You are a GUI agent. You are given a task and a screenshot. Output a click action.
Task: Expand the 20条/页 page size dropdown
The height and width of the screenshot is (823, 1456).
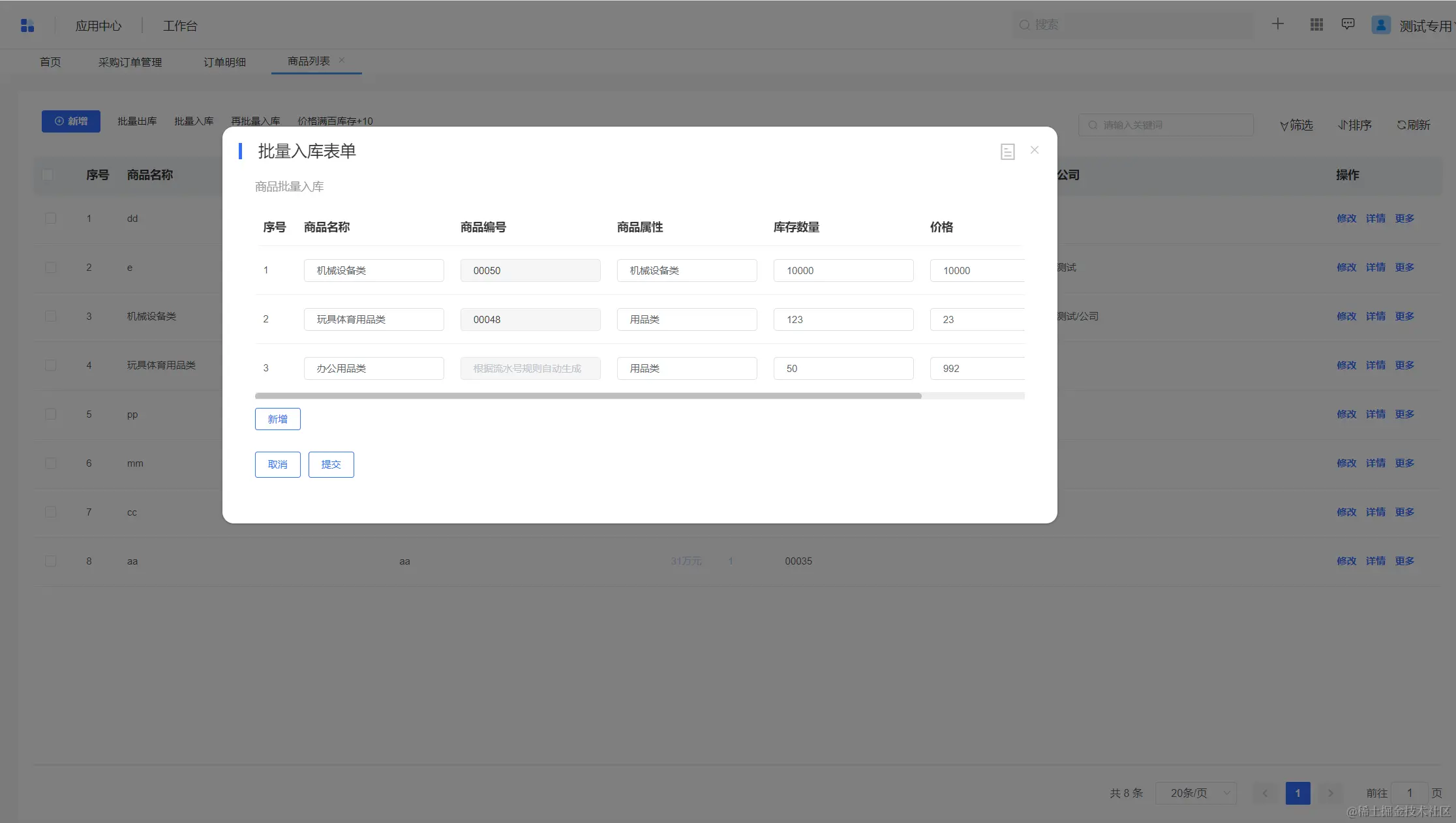(1196, 793)
